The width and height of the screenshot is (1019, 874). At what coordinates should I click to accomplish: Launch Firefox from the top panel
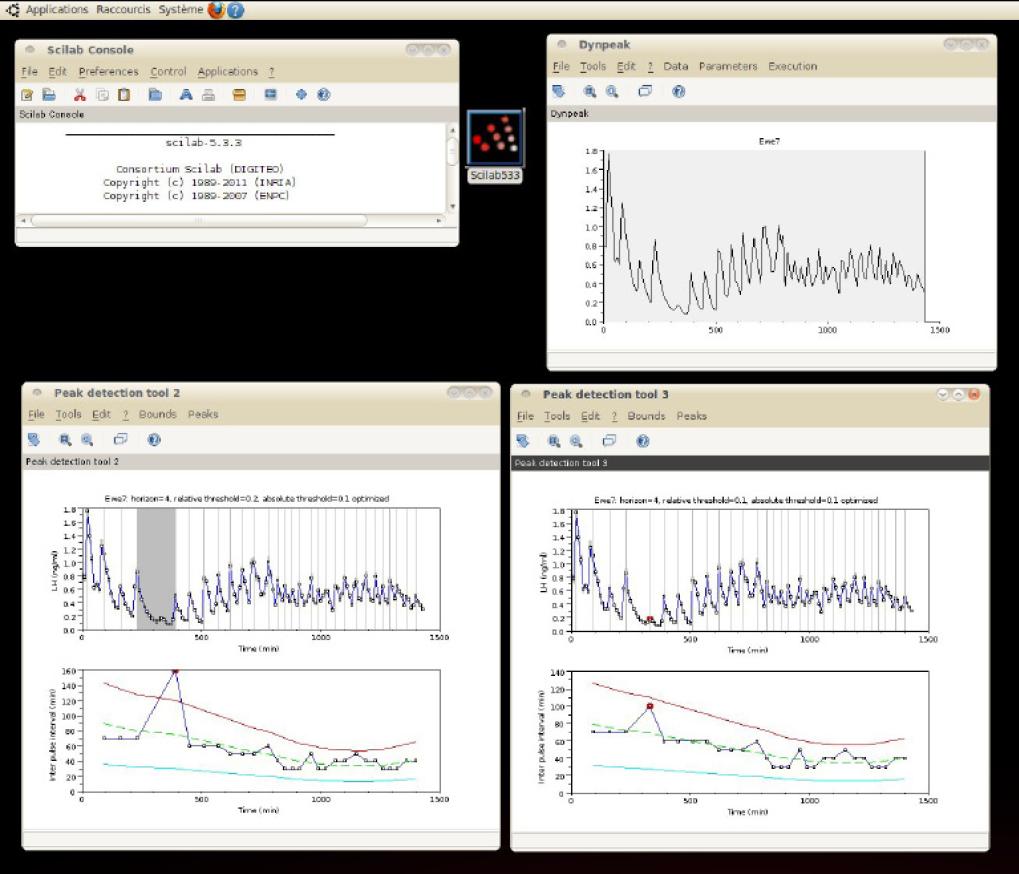point(216,10)
